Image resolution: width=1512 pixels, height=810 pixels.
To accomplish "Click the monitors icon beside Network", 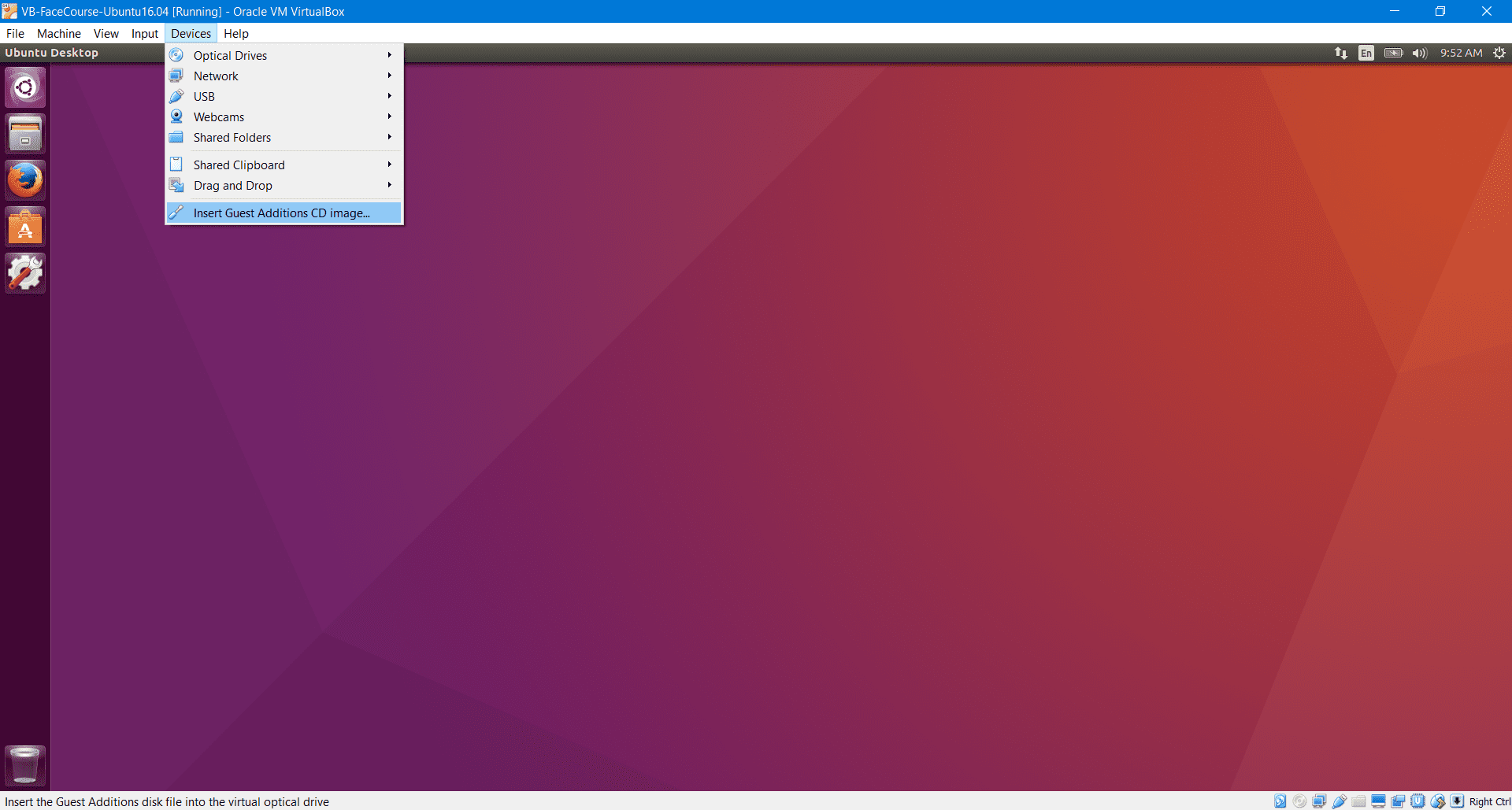I will [176, 76].
